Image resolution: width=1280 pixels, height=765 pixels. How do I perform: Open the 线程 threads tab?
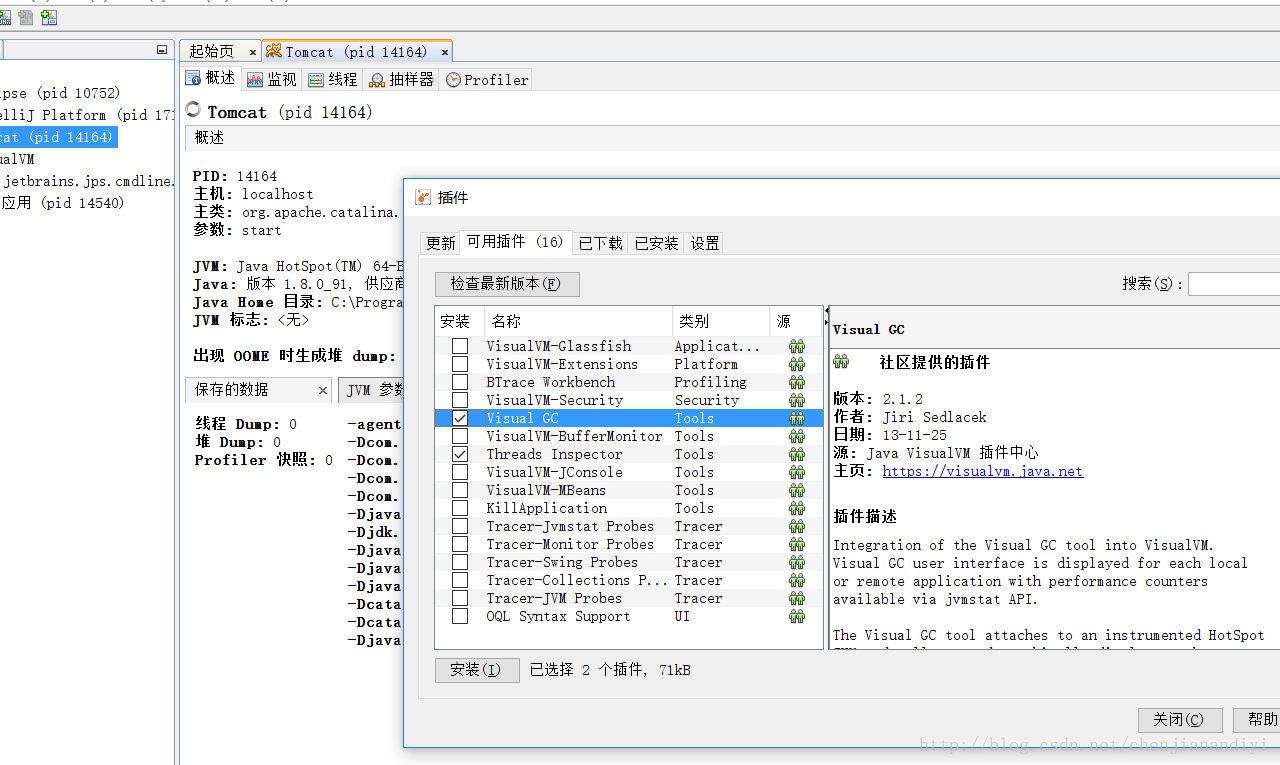tap(332, 79)
